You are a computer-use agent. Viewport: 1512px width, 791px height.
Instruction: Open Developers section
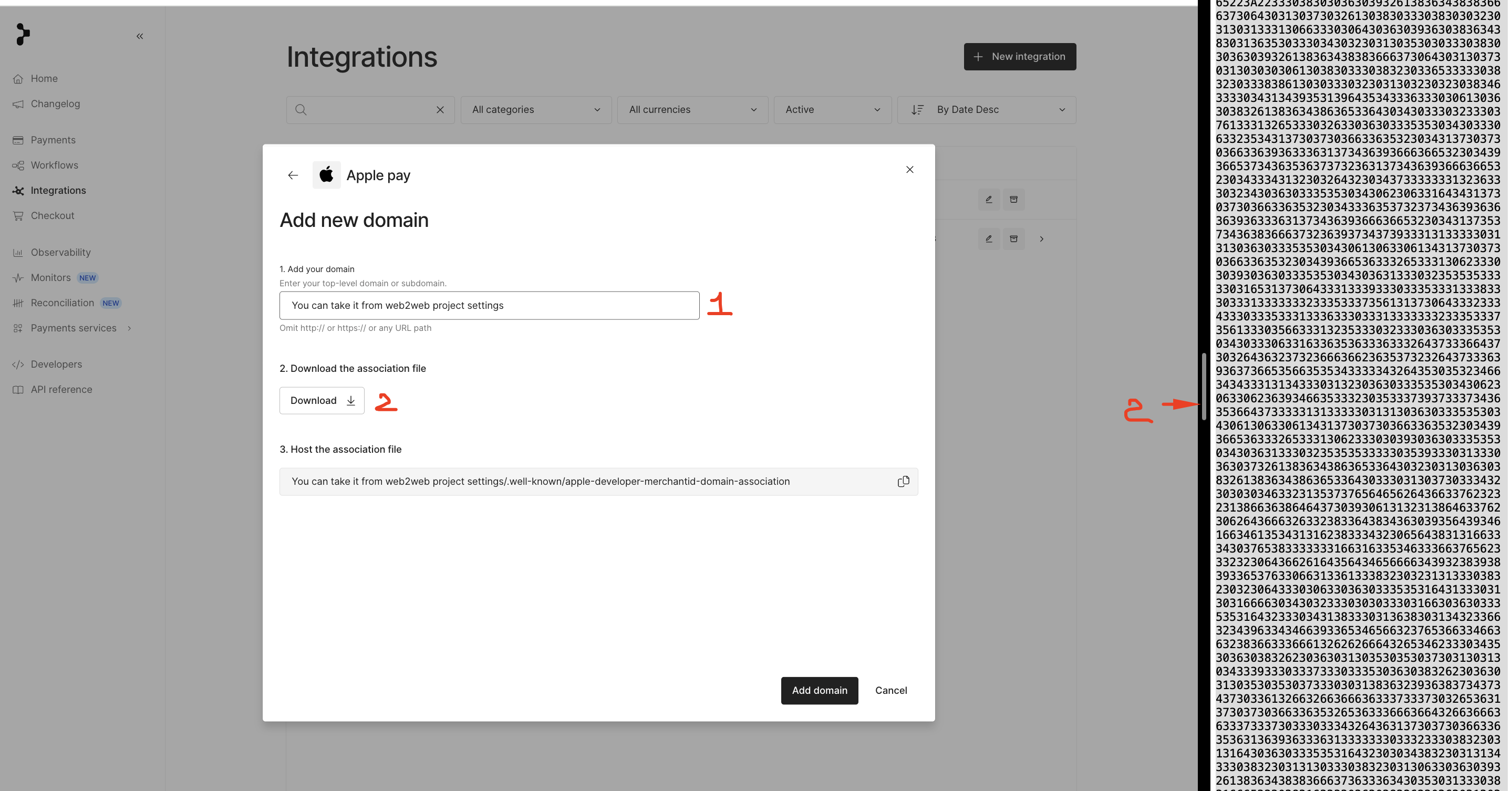coord(56,365)
